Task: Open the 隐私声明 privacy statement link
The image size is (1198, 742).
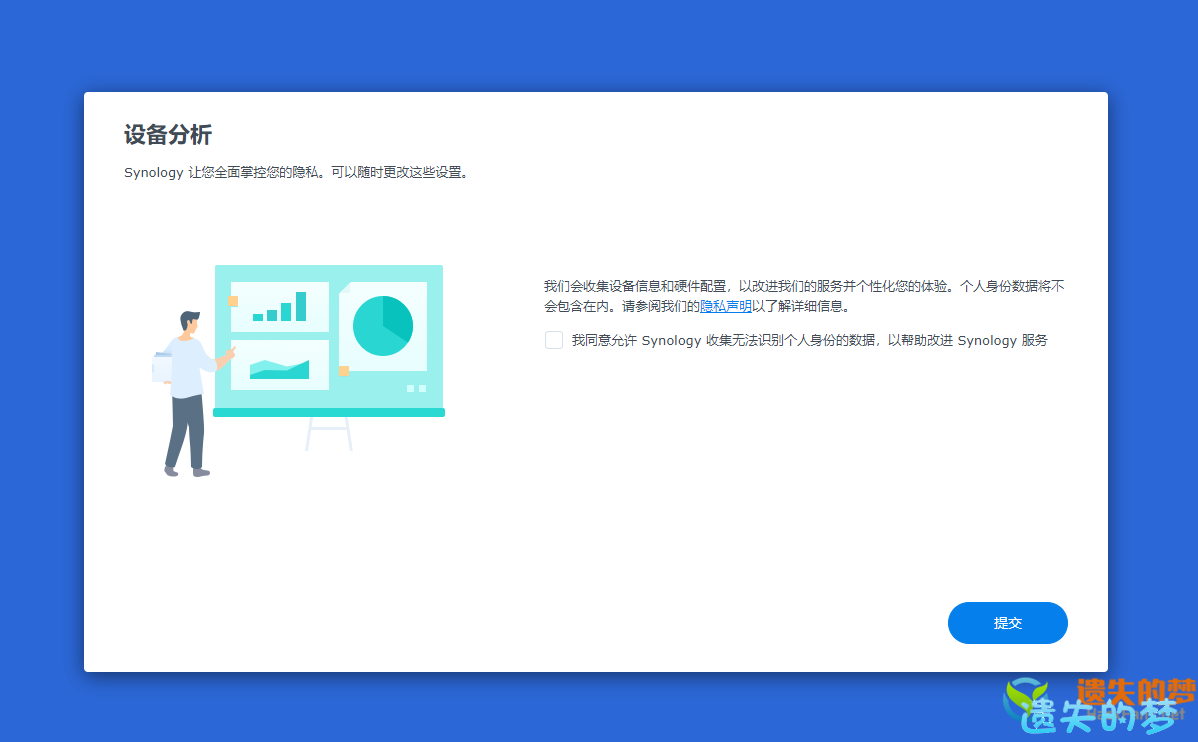Action: pyautogui.click(x=726, y=306)
